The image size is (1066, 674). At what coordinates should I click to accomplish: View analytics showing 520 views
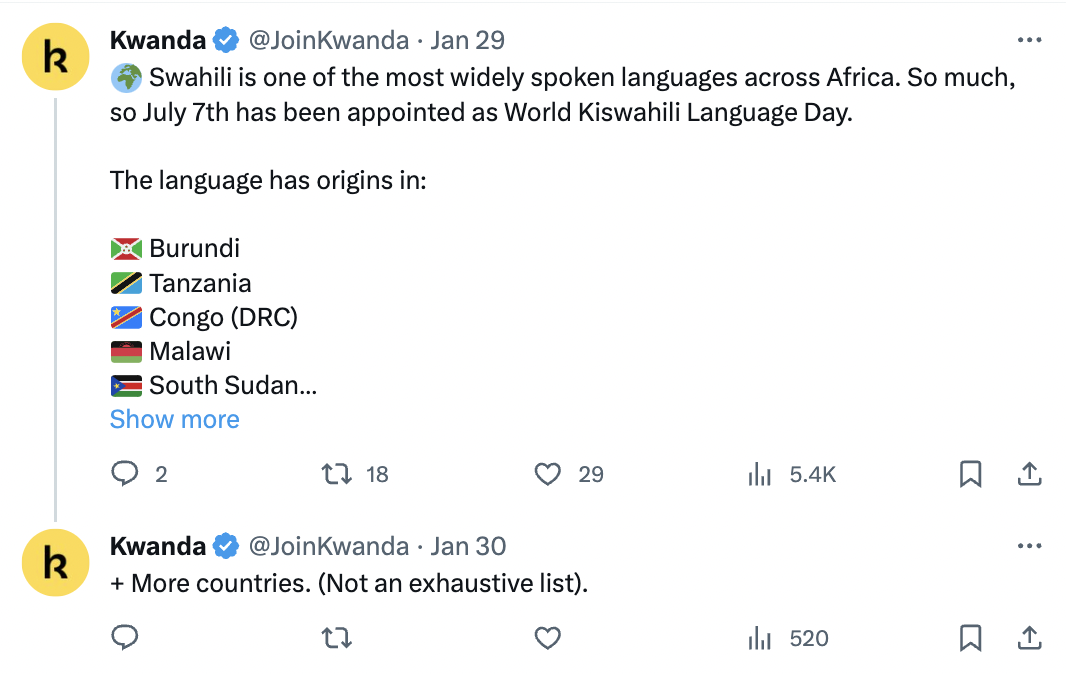pyautogui.click(x=759, y=638)
